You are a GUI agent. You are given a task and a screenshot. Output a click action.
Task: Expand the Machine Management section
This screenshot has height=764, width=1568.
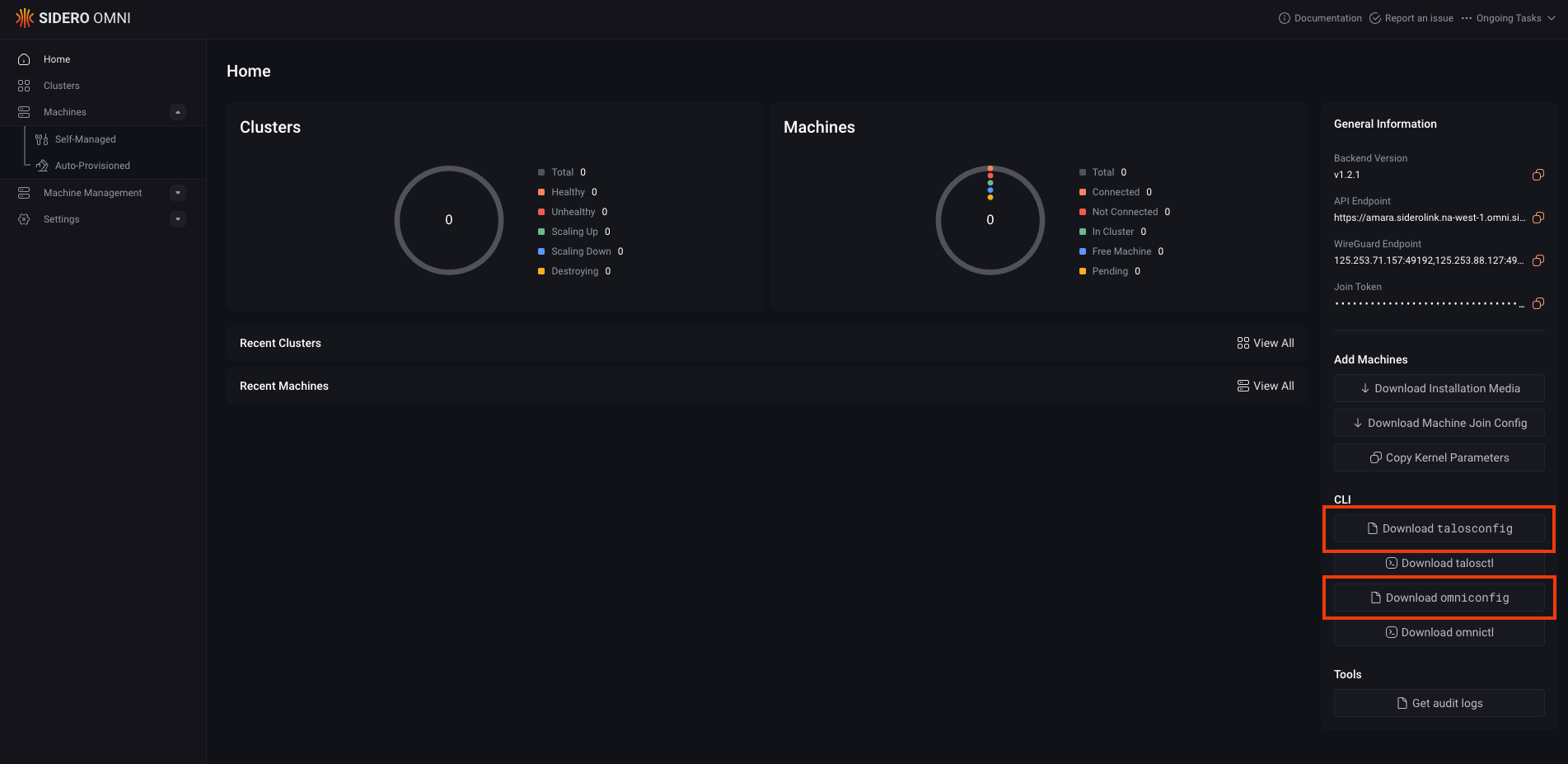[x=177, y=192]
